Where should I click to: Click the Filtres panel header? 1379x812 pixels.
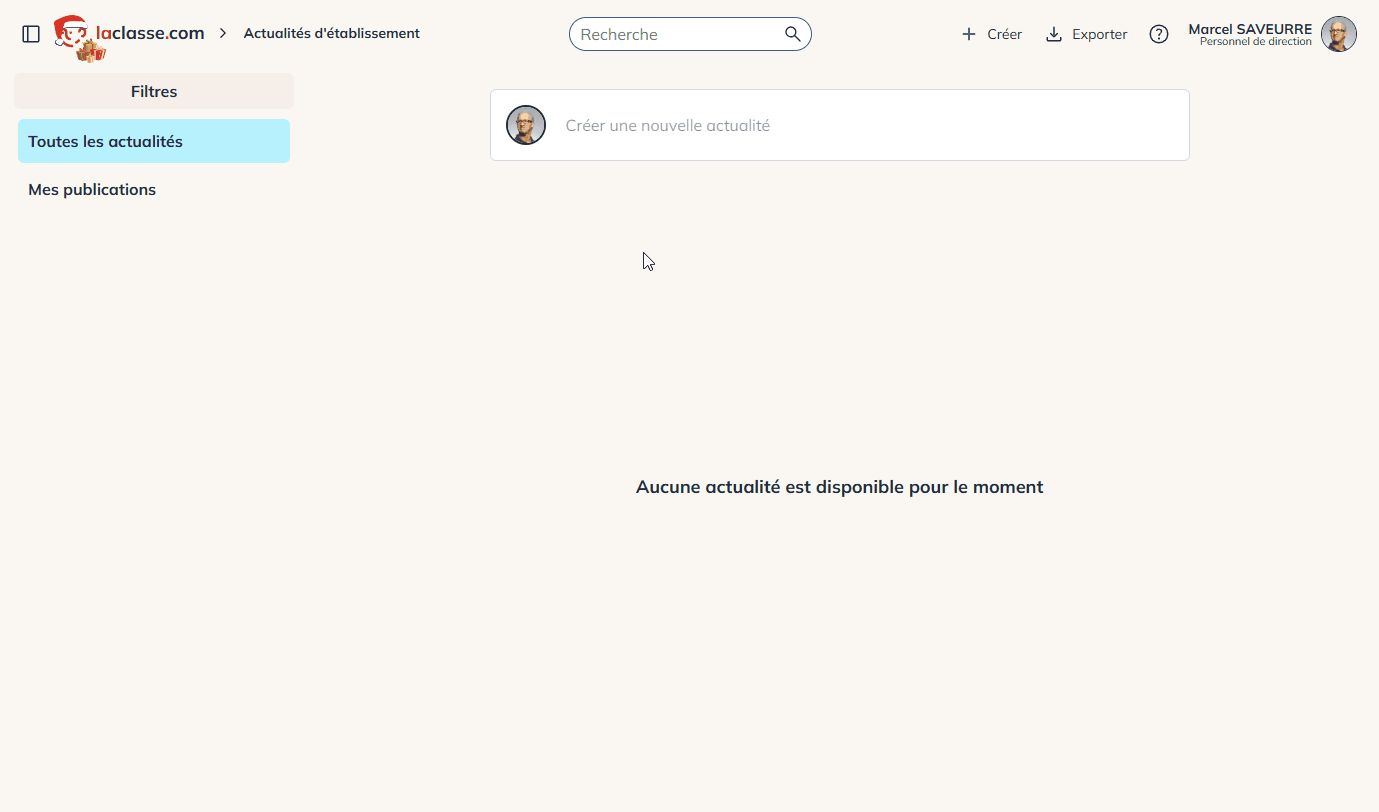point(154,91)
